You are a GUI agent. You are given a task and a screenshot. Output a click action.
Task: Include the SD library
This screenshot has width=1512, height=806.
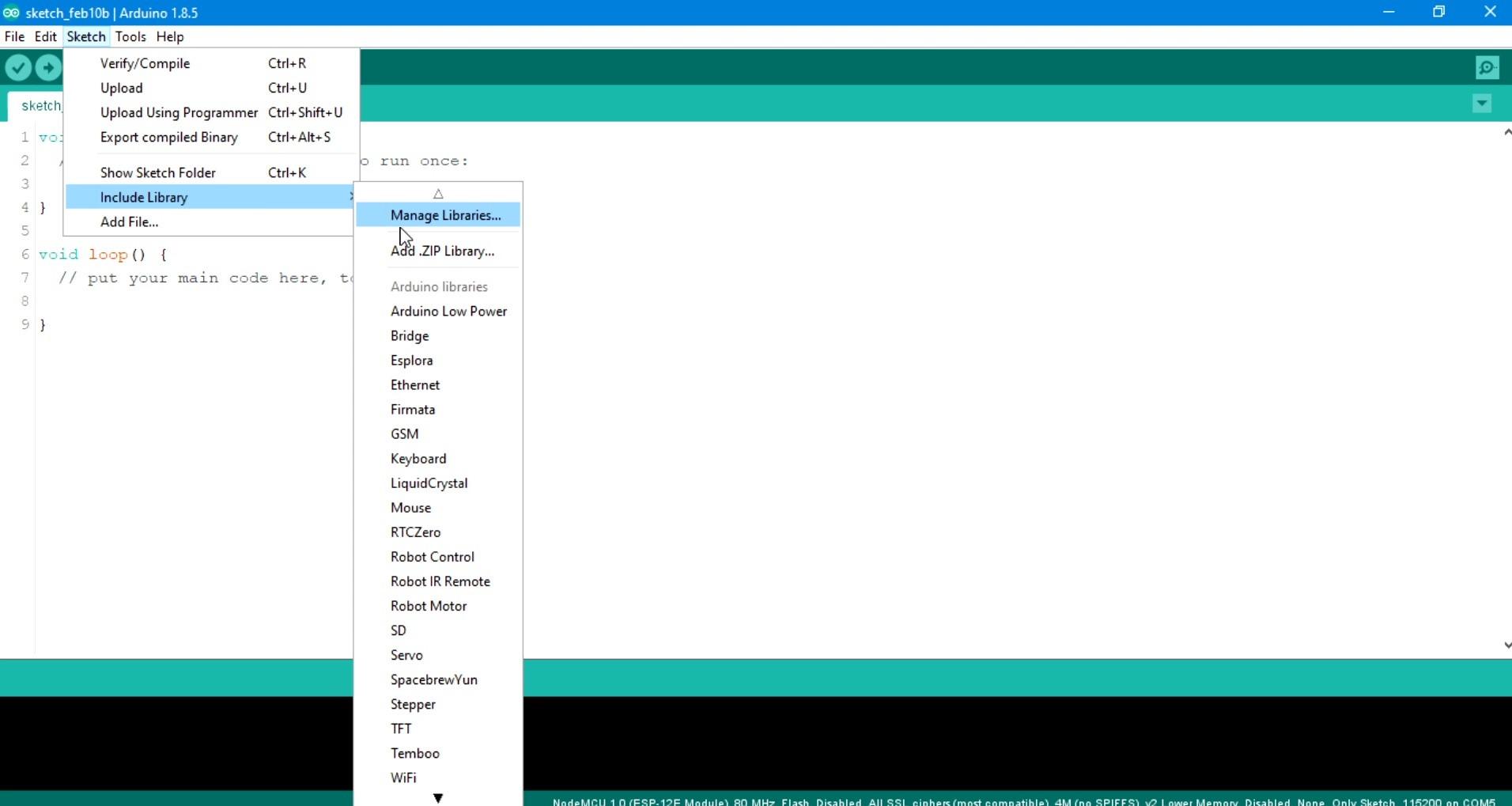[438, 630]
